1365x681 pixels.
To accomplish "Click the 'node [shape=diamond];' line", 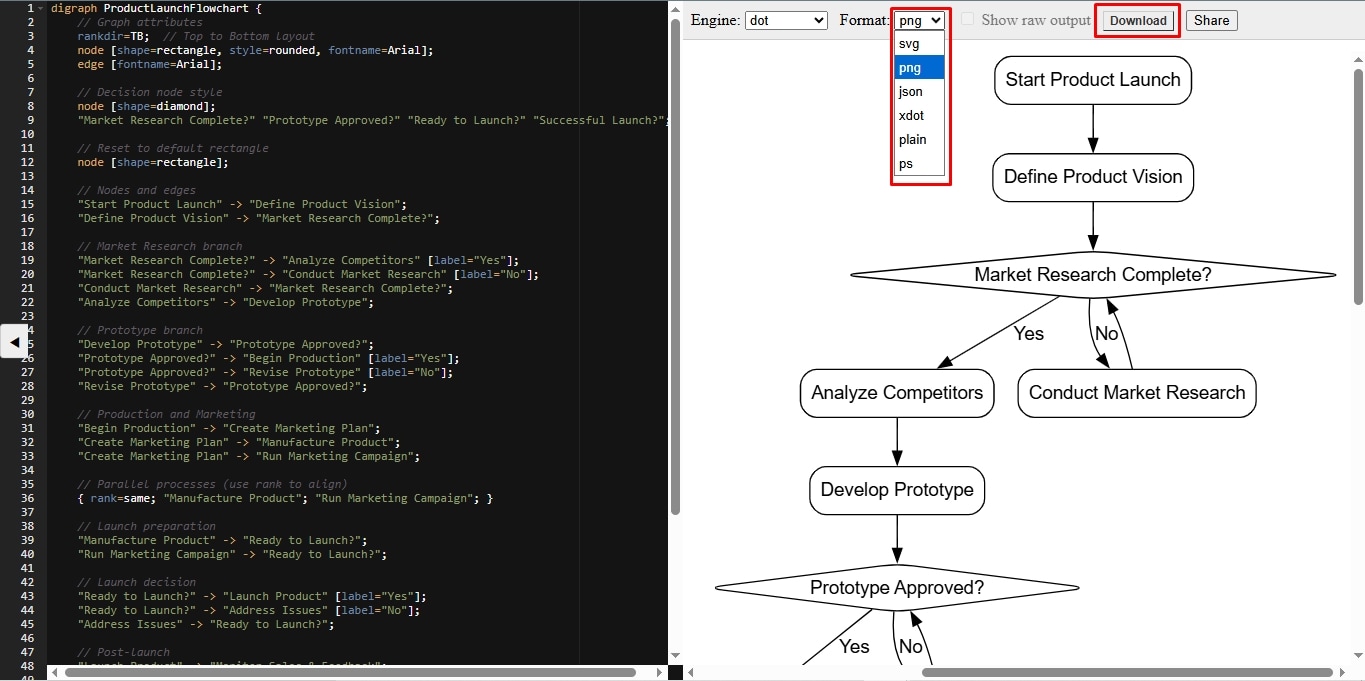I will pyautogui.click(x=146, y=106).
